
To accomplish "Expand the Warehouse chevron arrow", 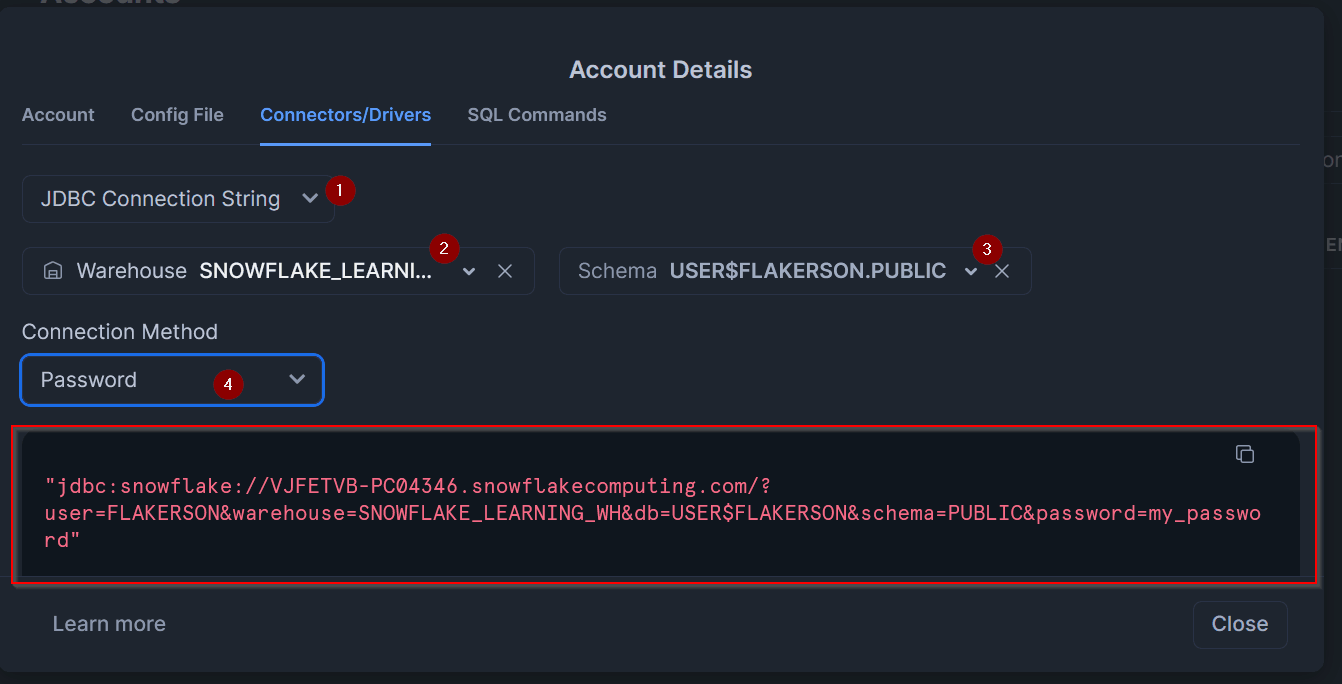I will pos(469,271).
